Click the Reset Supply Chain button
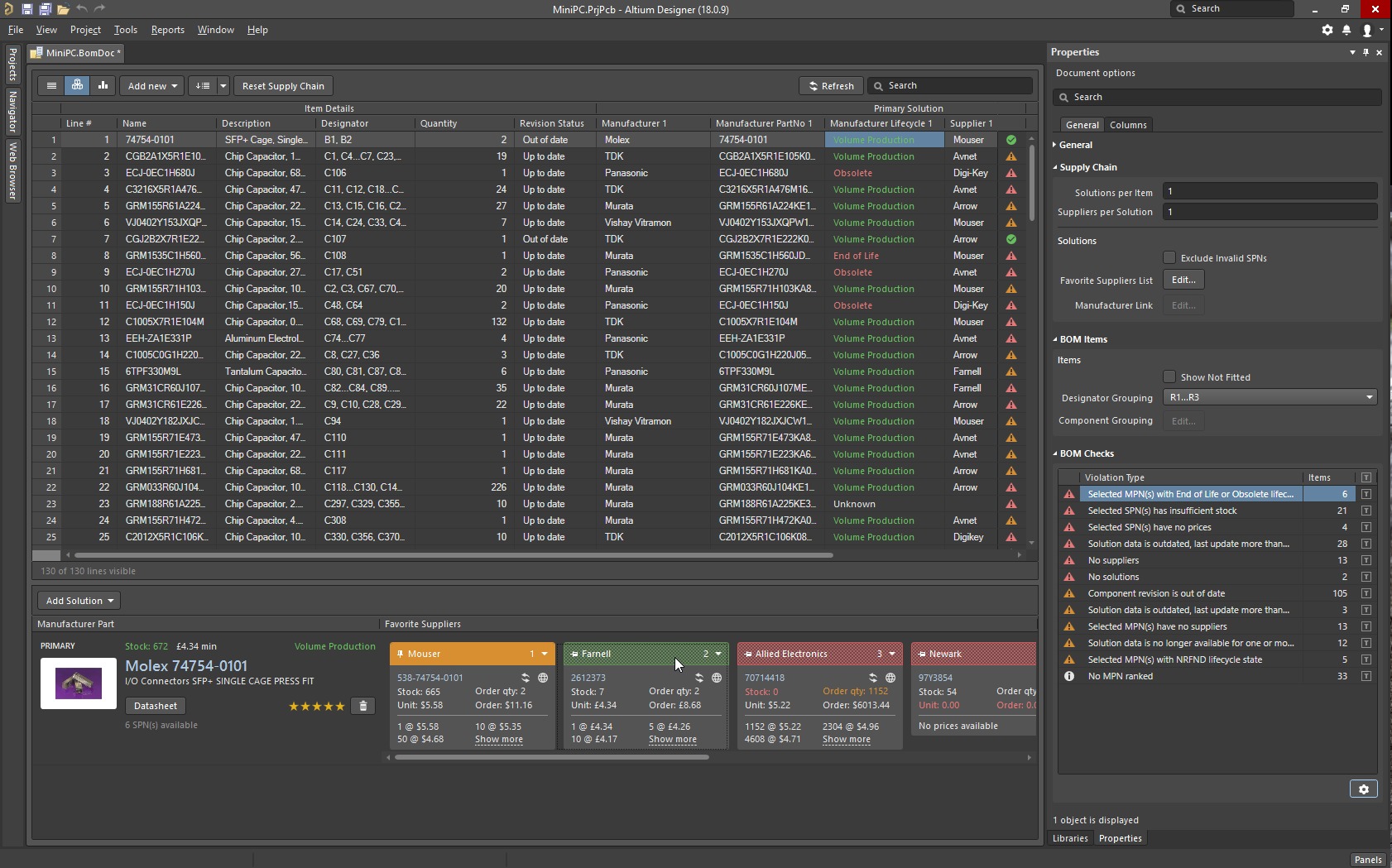 click(283, 86)
